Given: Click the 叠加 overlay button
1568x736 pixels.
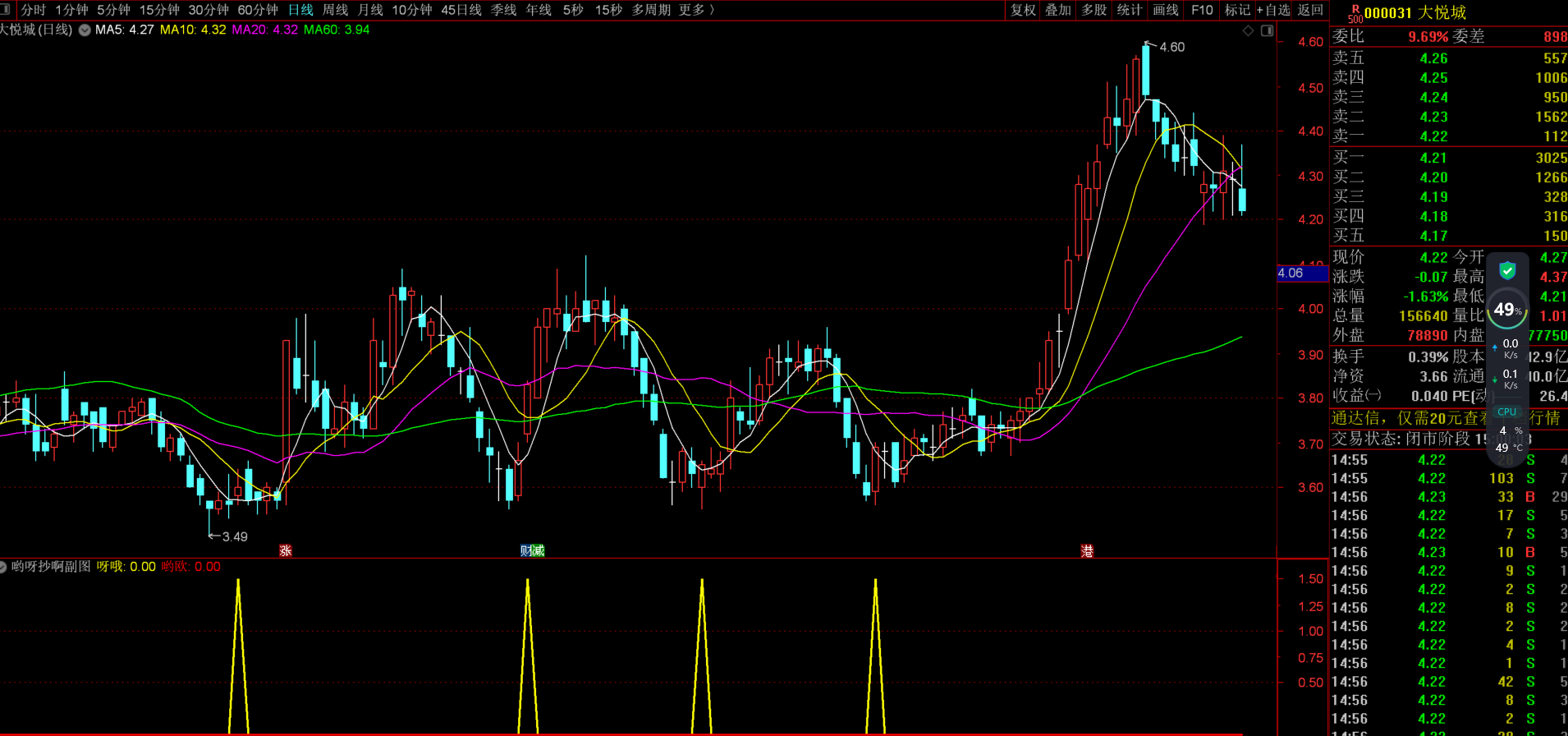Looking at the screenshot, I should click(x=1058, y=10).
